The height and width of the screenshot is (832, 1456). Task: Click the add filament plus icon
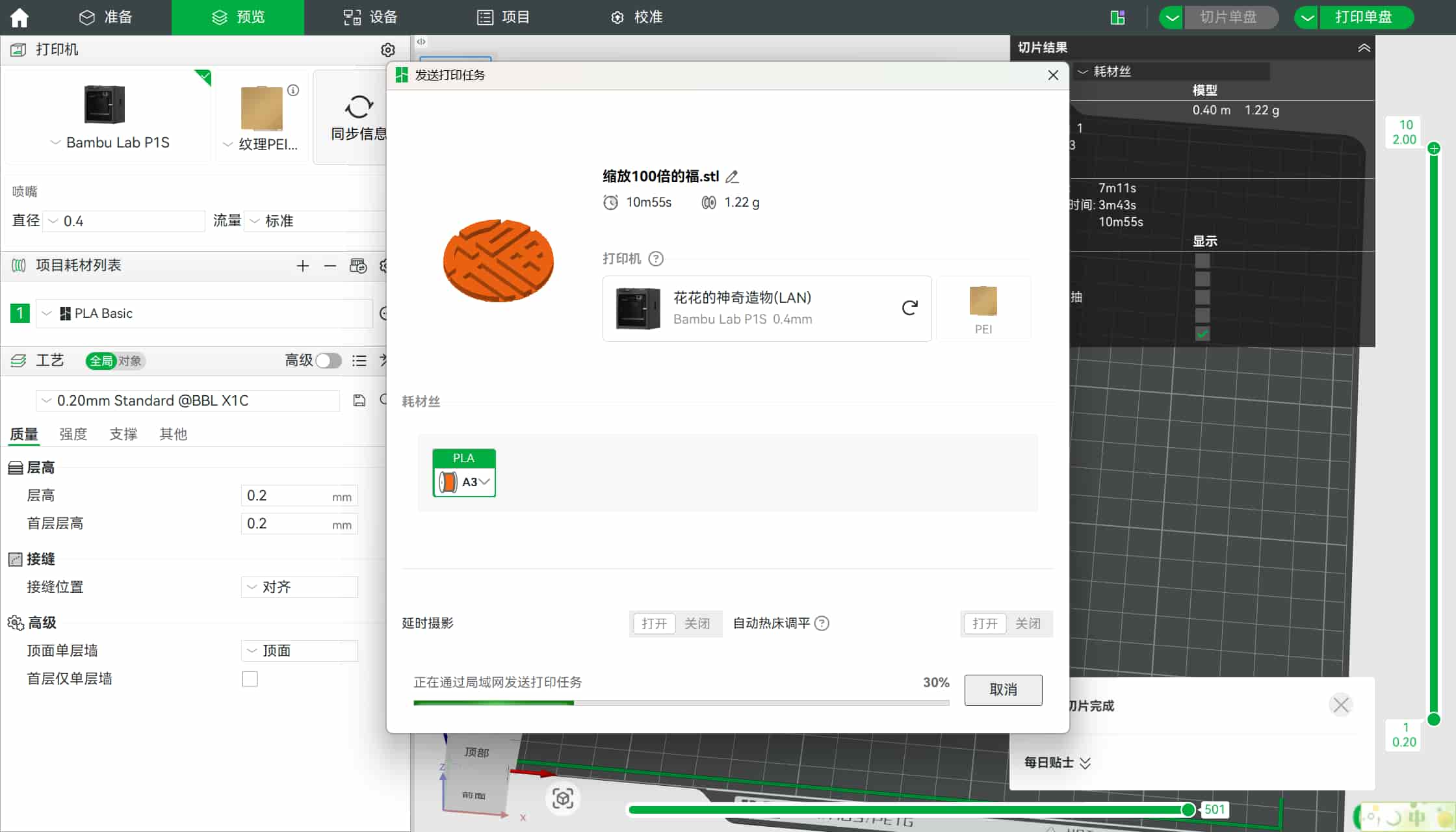(302, 266)
